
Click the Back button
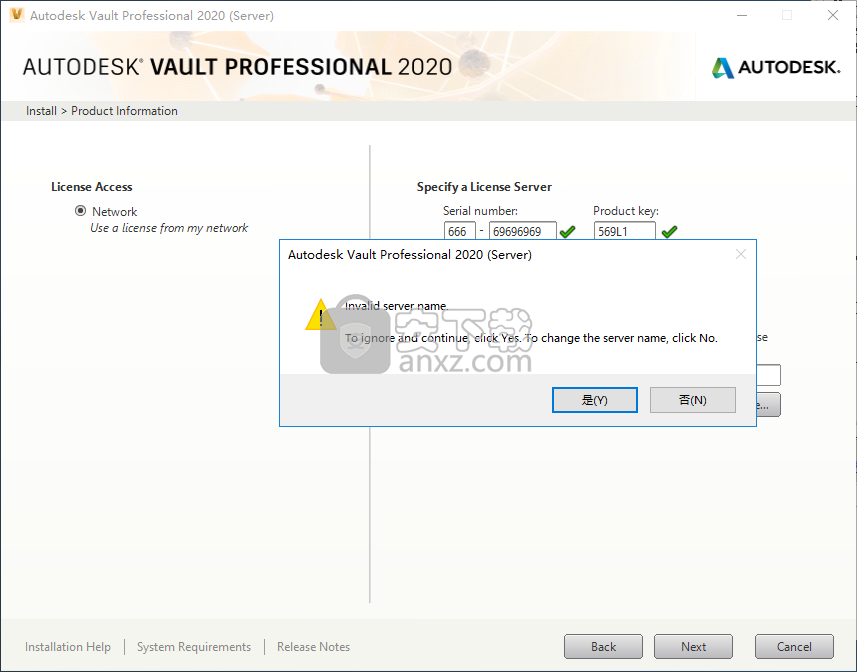[603, 647]
